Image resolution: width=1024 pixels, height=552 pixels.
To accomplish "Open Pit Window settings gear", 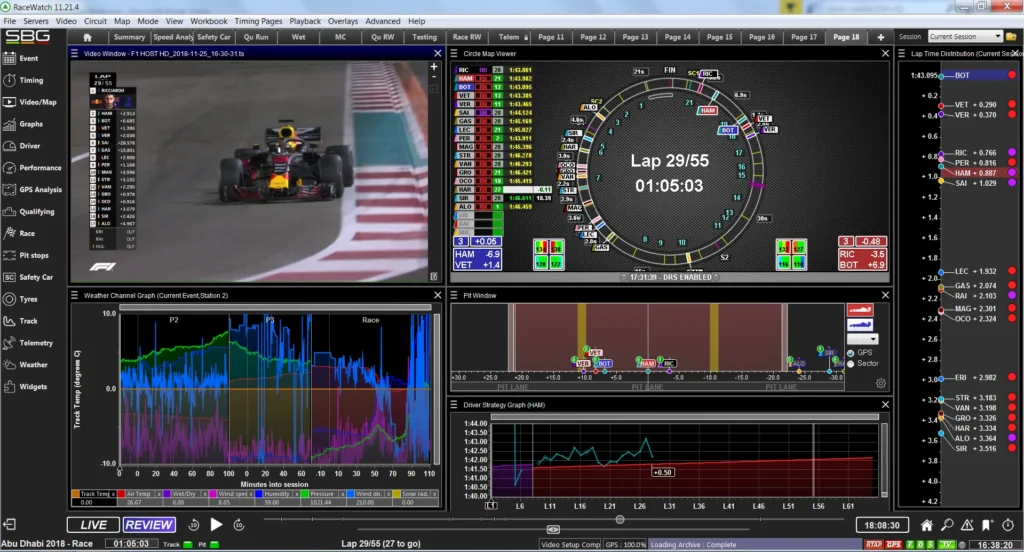I will coord(880,383).
